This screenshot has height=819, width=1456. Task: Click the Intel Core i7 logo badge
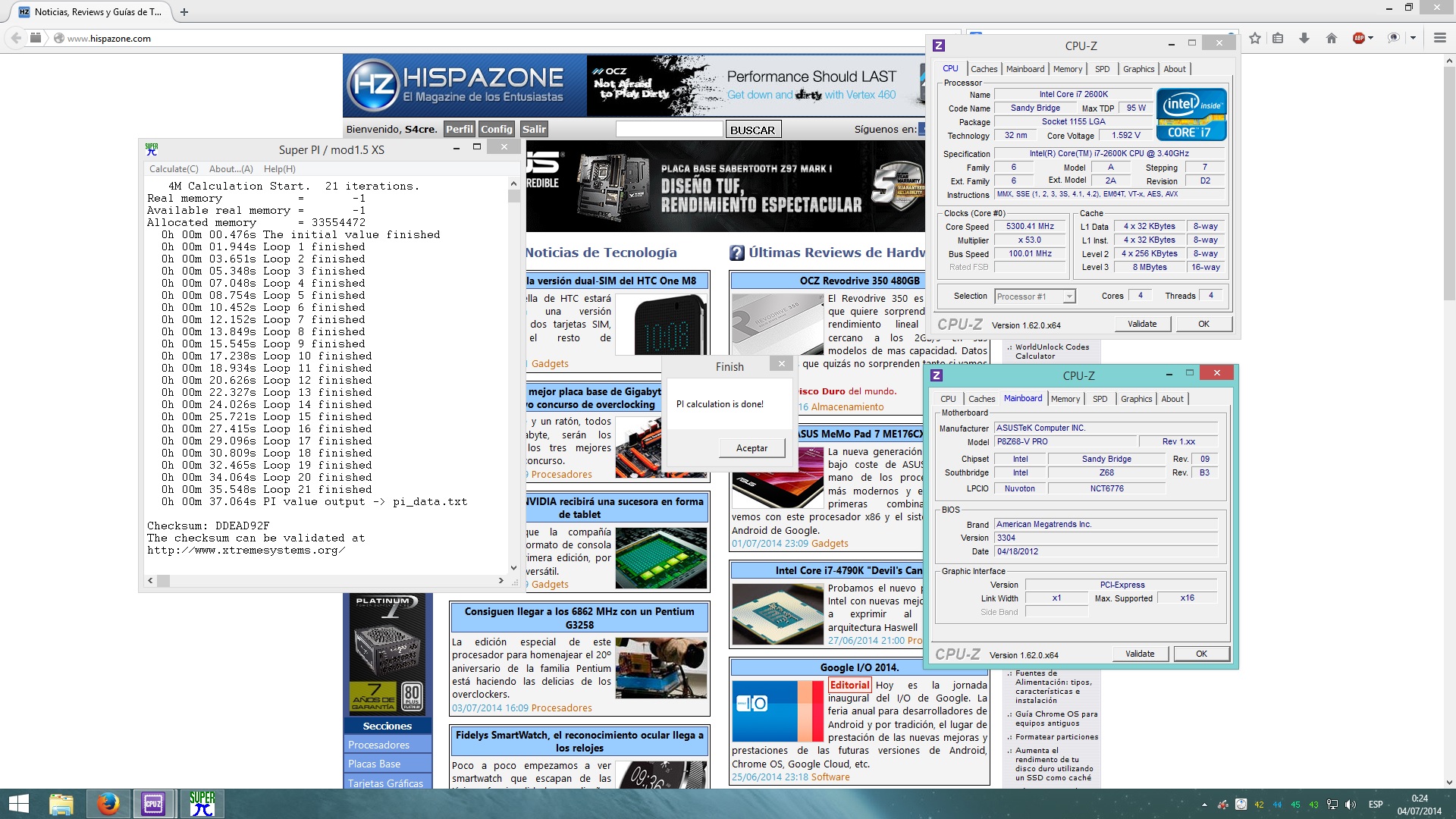[1191, 114]
